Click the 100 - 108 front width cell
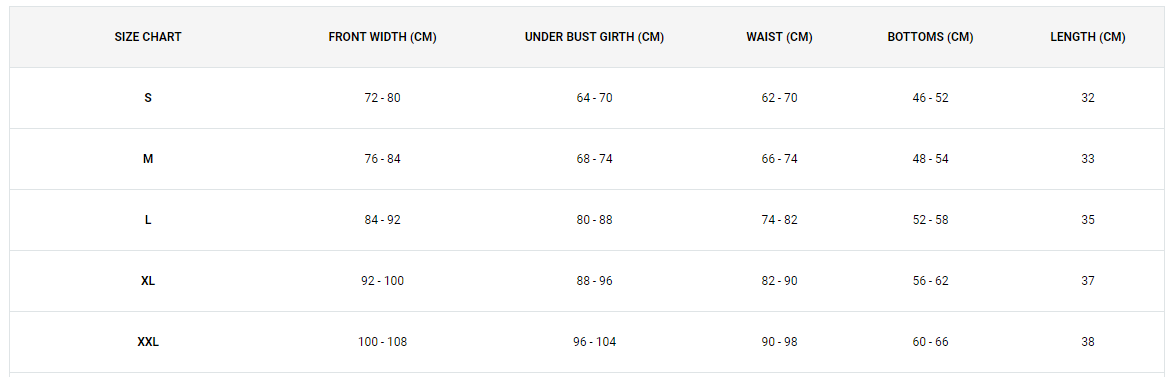The height and width of the screenshot is (377, 1175). [x=382, y=342]
